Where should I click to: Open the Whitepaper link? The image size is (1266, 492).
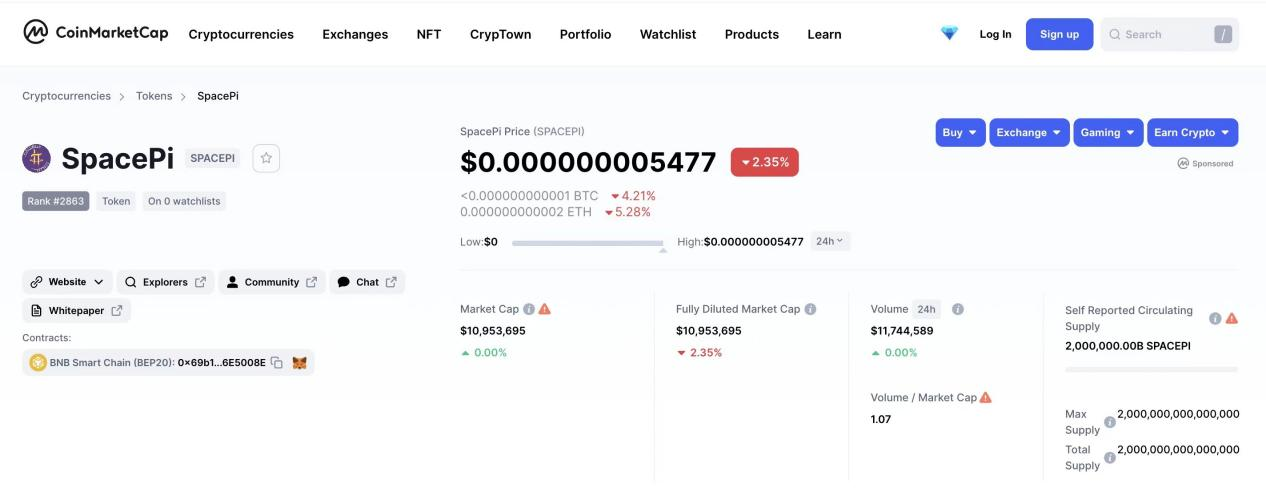(x=76, y=311)
